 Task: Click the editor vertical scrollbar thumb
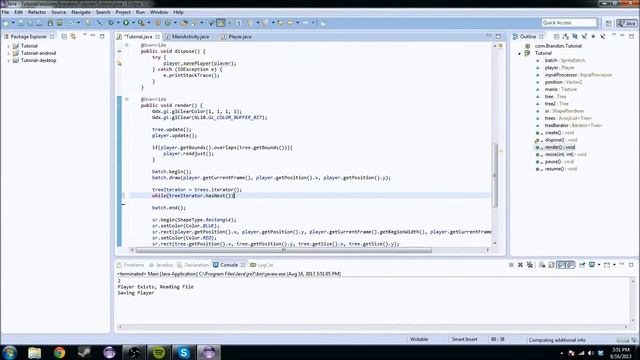[x=495, y=176]
